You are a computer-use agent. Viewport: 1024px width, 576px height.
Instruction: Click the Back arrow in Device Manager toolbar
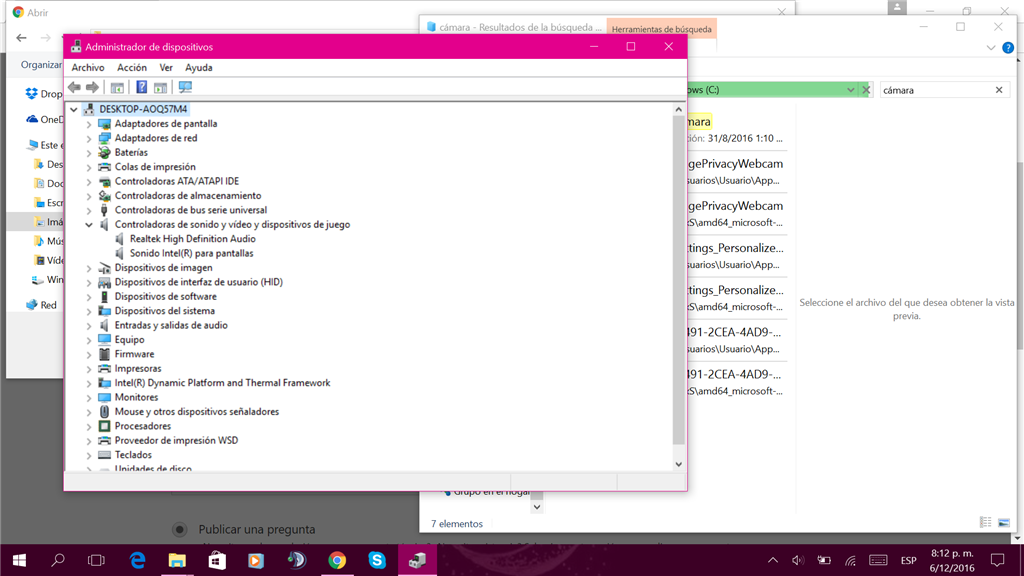74,87
